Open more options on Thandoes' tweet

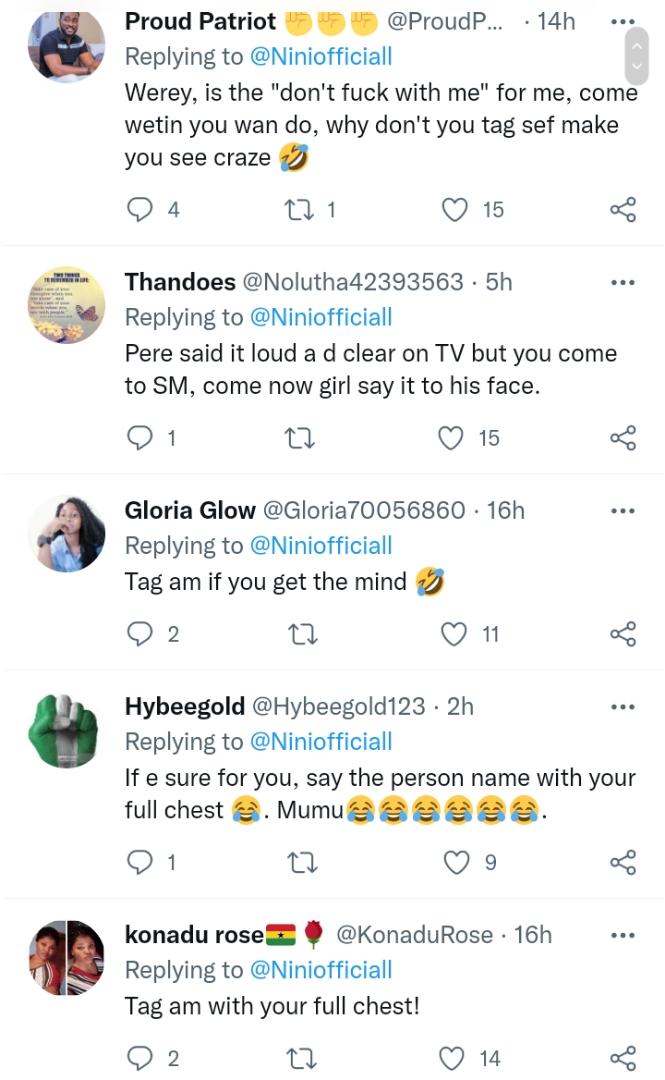[622, 283]
